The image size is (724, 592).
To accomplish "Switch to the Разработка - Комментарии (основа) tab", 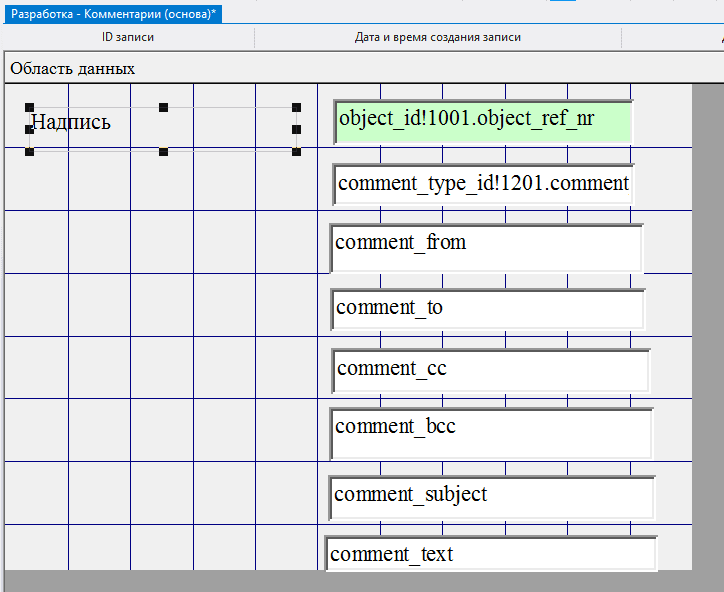I will click(113, 13).
